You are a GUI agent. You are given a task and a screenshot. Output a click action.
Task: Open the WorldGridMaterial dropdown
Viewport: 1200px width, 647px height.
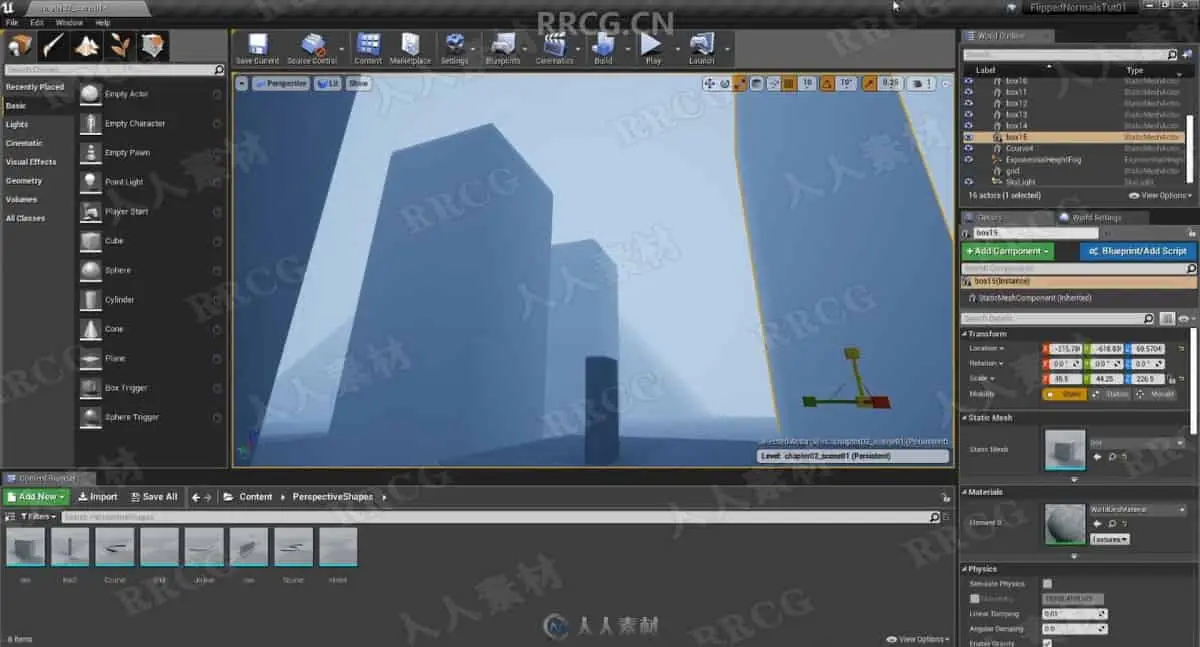point(1136,509)
